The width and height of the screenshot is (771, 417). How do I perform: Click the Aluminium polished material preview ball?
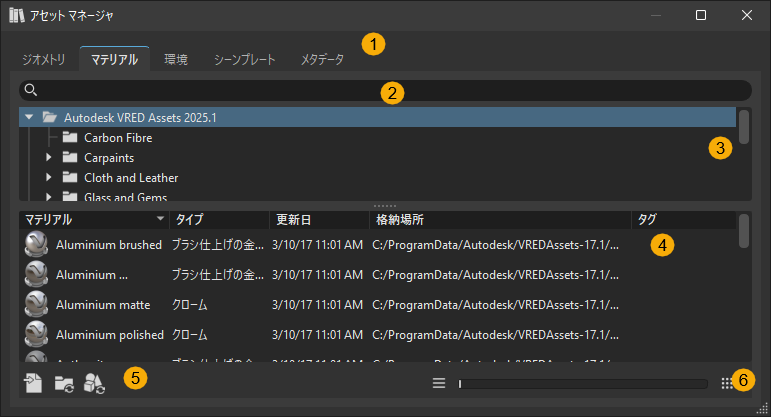tap(36, 334)
